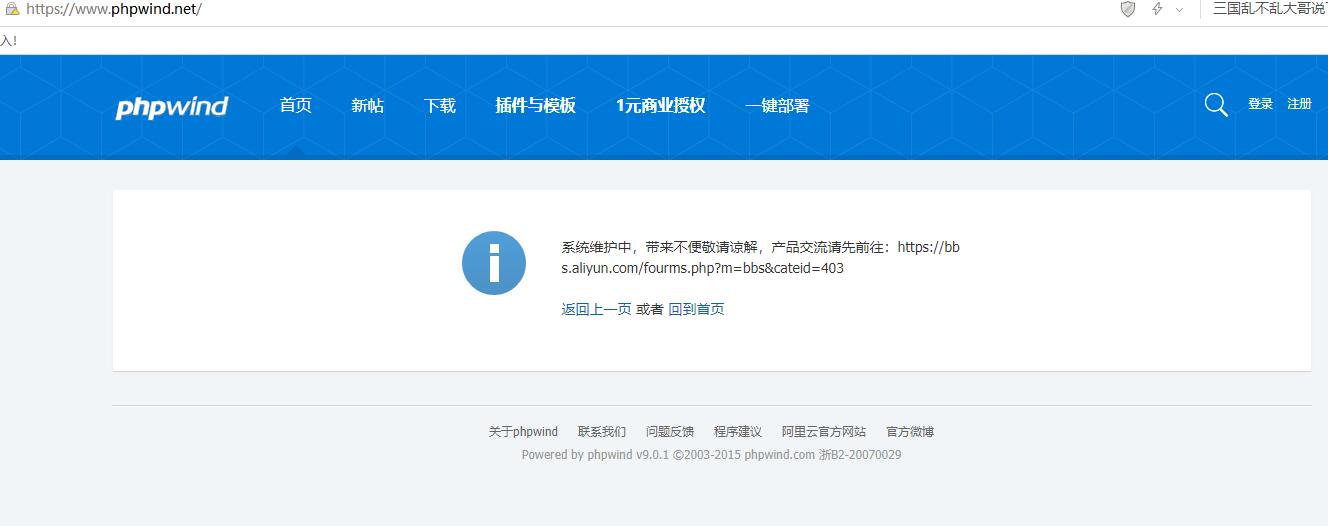This screenshot has height=526, width=1328.
Task: Click the blue info circle icon
Action: [x=494, y=263]
